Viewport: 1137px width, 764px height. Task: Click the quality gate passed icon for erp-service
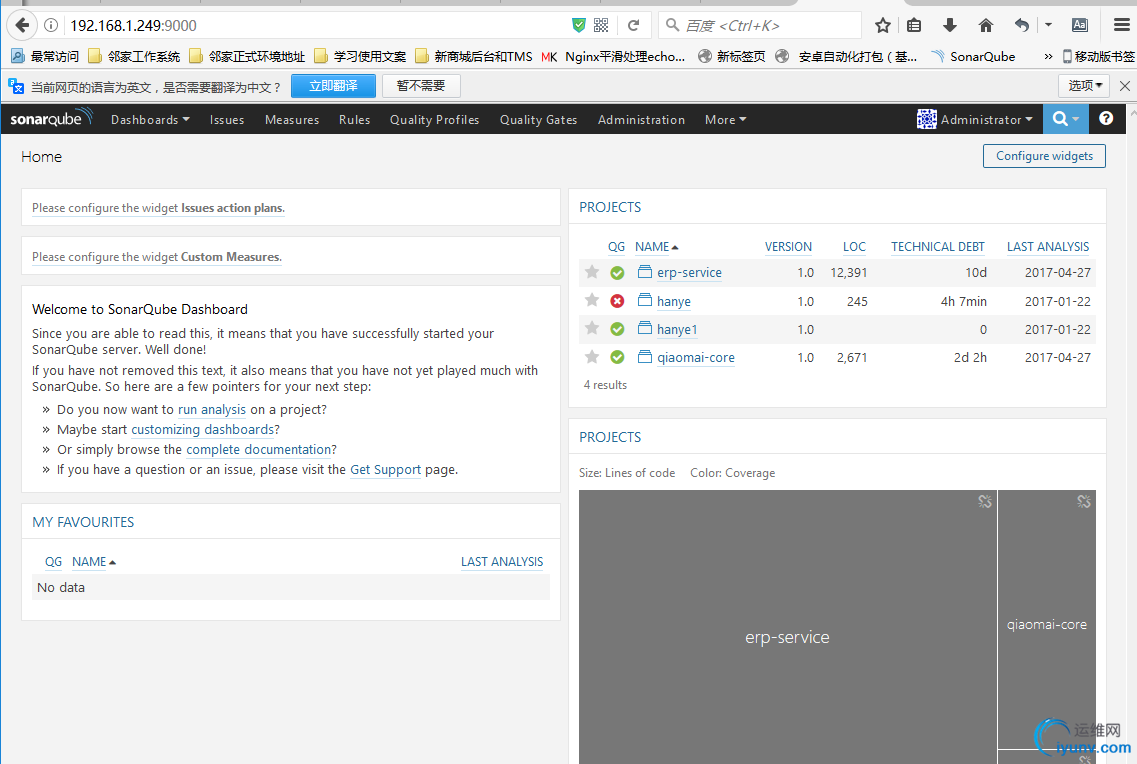tap(617, 273)
